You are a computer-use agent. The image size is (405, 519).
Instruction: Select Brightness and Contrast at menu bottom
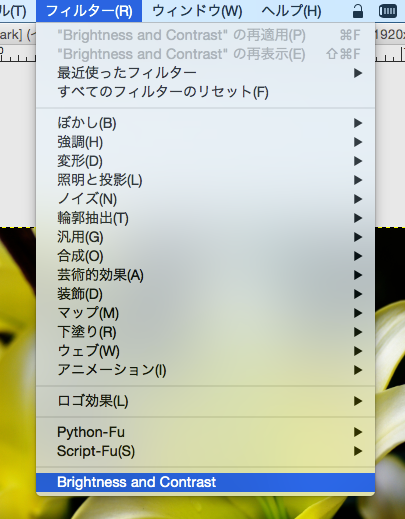click(x=205, y=482)
